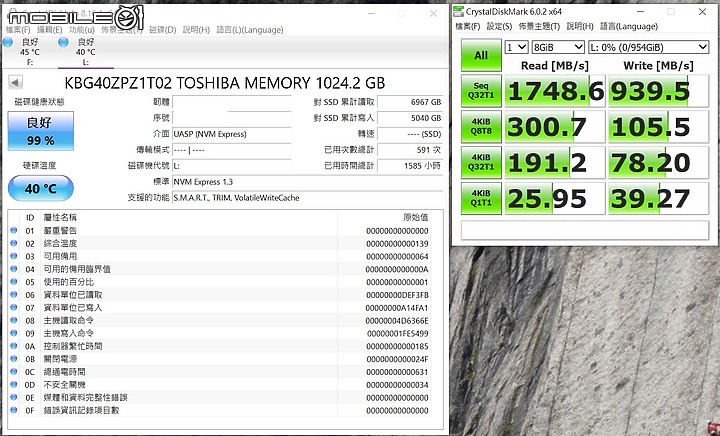The height and width of the screenshot is (436, 720).
Task: Open CrystalDiskInfo 編輯(E) menu
Action: click(x=49, y=30)
